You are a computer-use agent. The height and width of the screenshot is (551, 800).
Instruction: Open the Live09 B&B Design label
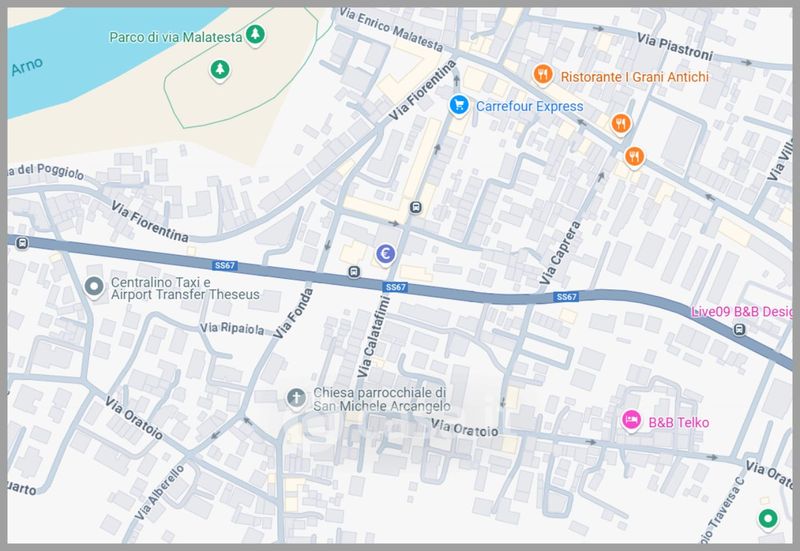(741, 312)
